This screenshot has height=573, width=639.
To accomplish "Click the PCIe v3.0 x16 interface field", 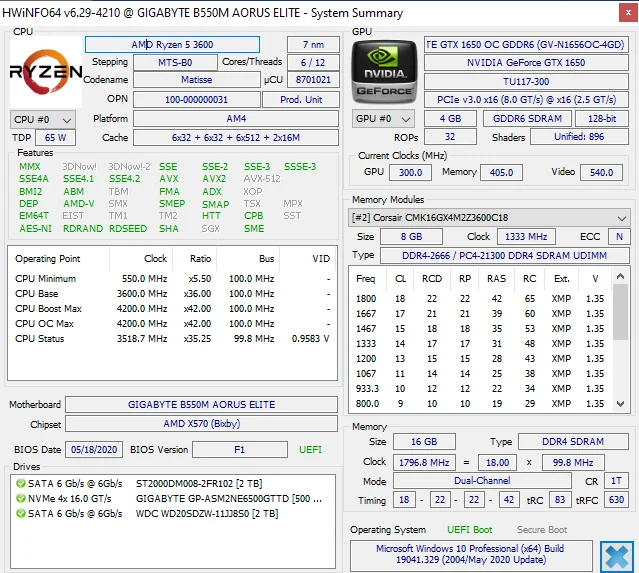I will coord(526,100).
